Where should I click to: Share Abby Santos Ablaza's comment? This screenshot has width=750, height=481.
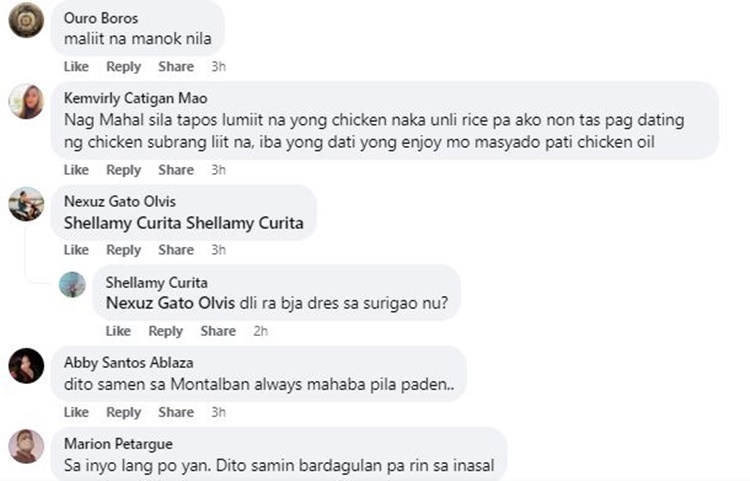(x=176, y=412)
